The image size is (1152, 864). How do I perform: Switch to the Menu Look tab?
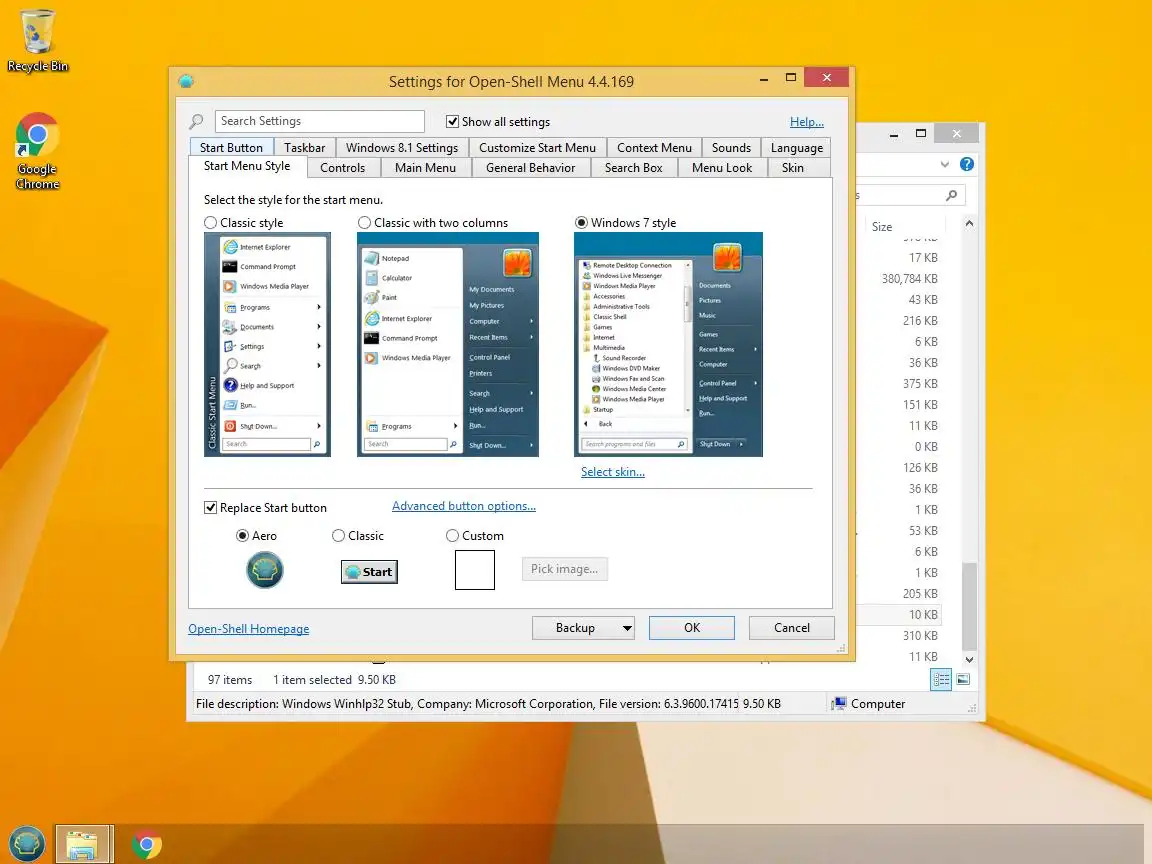coord(722,168)
